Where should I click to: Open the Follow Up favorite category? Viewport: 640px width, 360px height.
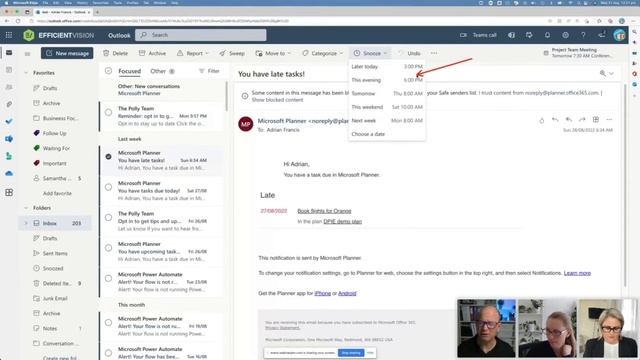[x=54, y=133]
